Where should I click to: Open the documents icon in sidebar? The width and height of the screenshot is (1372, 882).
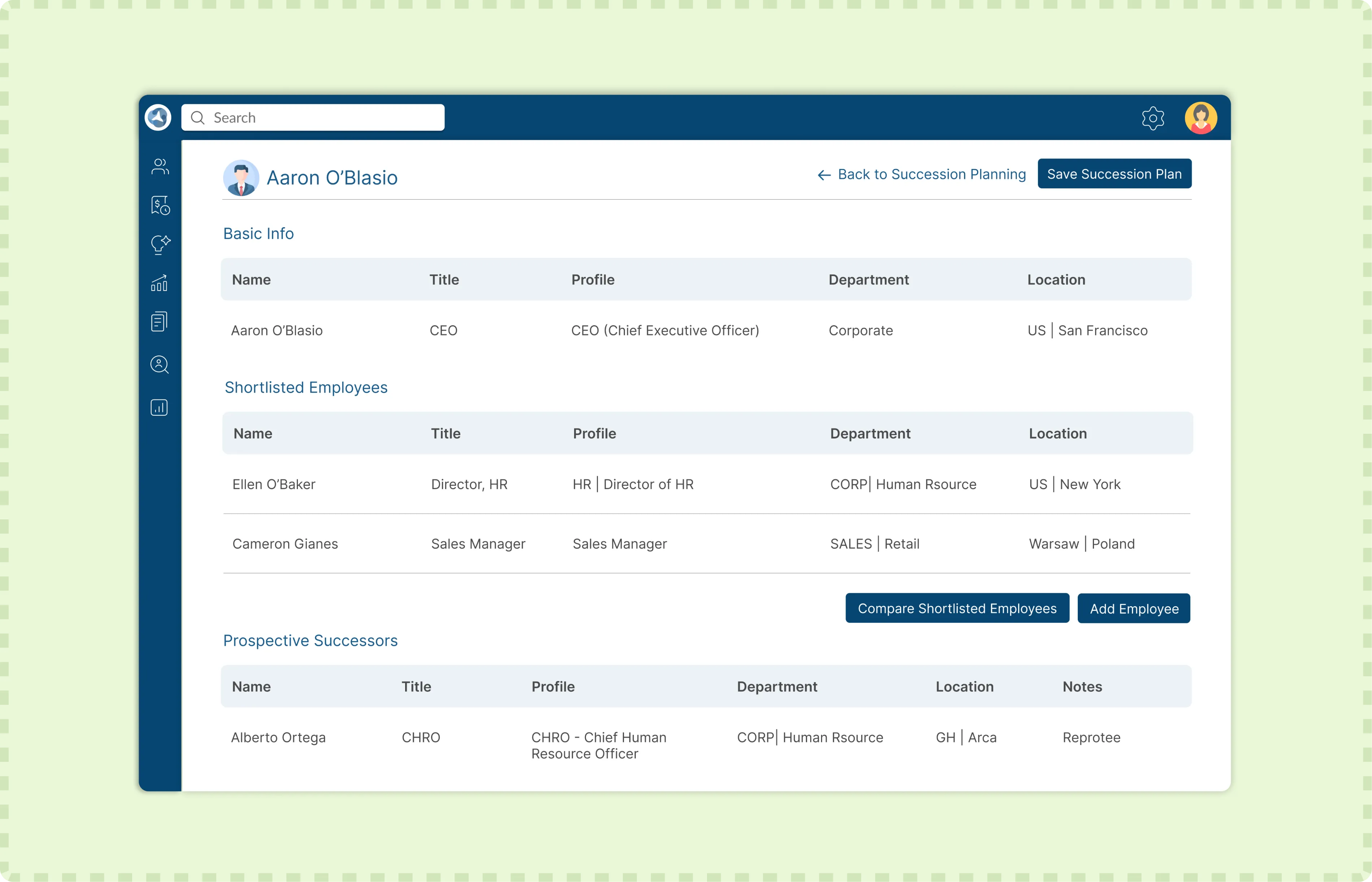click(x=159, y=321)
